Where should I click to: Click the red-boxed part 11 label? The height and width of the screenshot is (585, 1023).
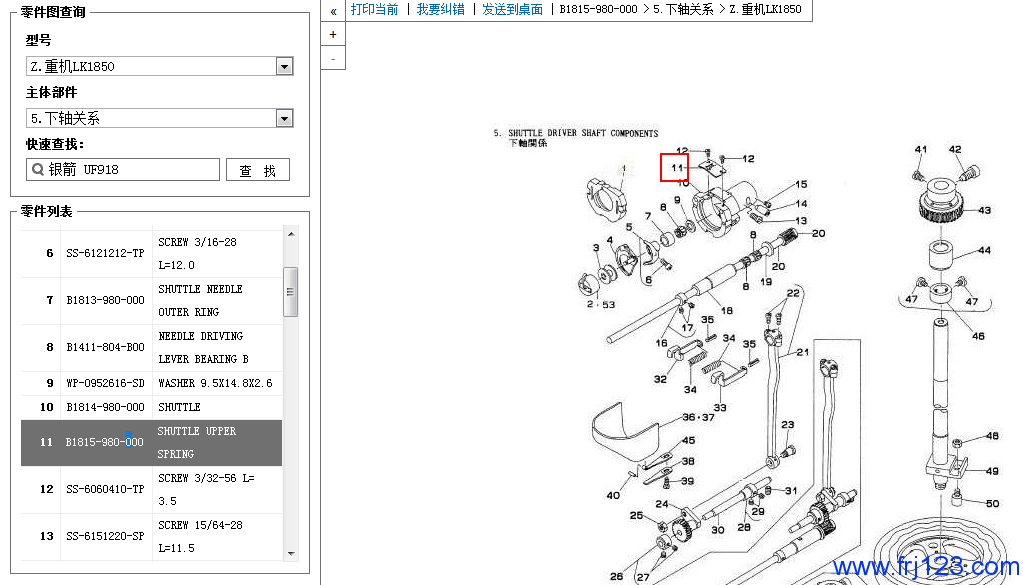coord(675,167)
